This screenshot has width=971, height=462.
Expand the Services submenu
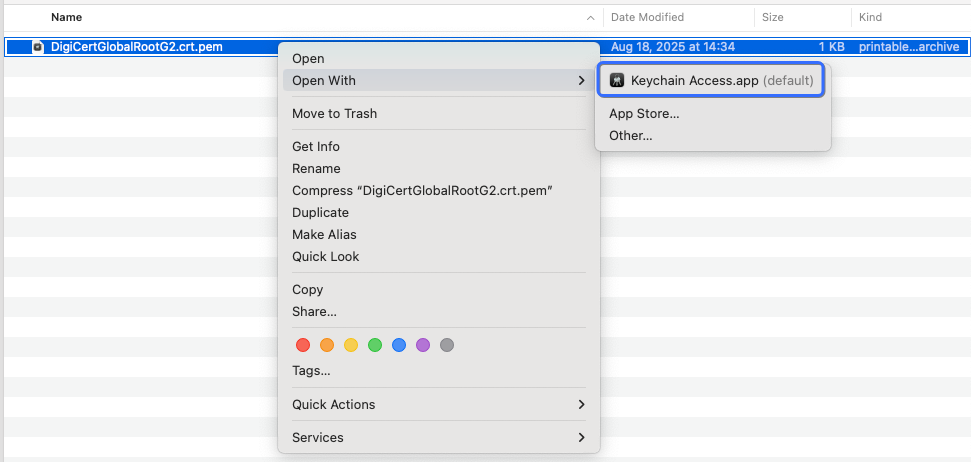click(582, 437)
